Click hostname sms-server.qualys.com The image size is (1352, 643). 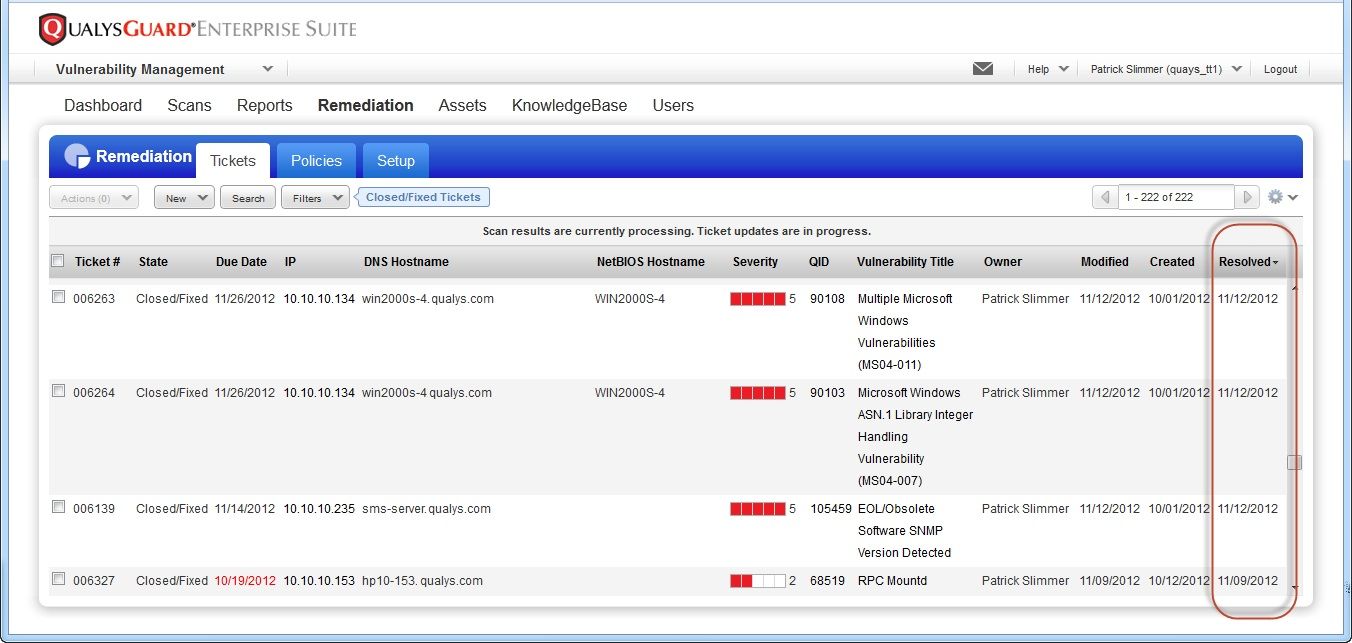(426, 509)
